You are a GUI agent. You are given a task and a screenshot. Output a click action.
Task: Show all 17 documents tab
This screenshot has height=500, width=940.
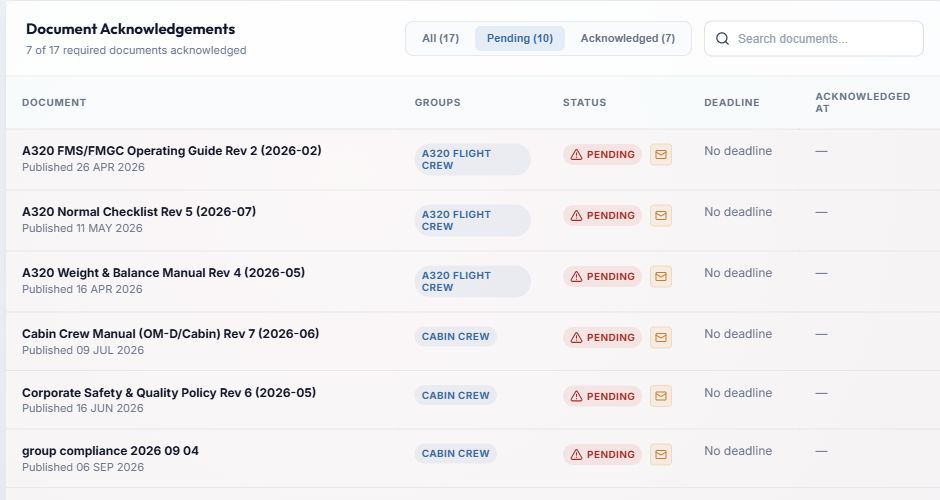(440, 38)
